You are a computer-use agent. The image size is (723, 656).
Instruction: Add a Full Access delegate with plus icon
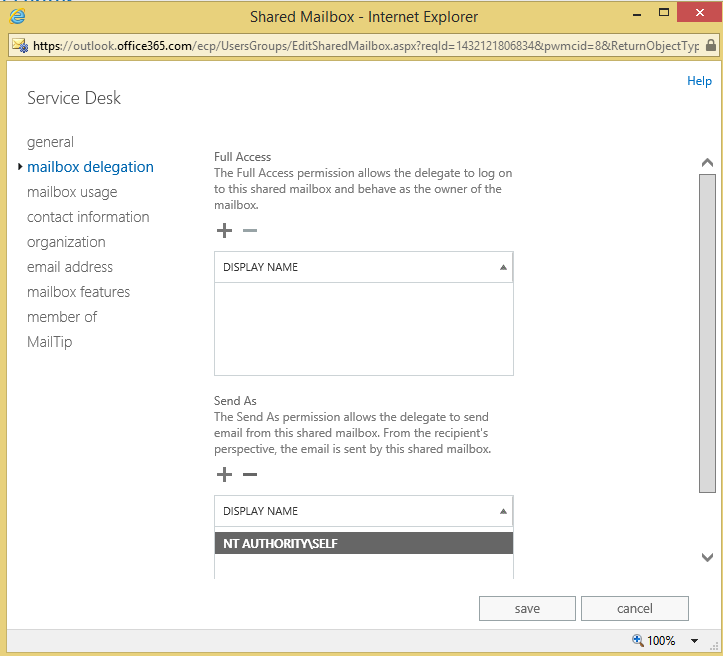[224, 230]
